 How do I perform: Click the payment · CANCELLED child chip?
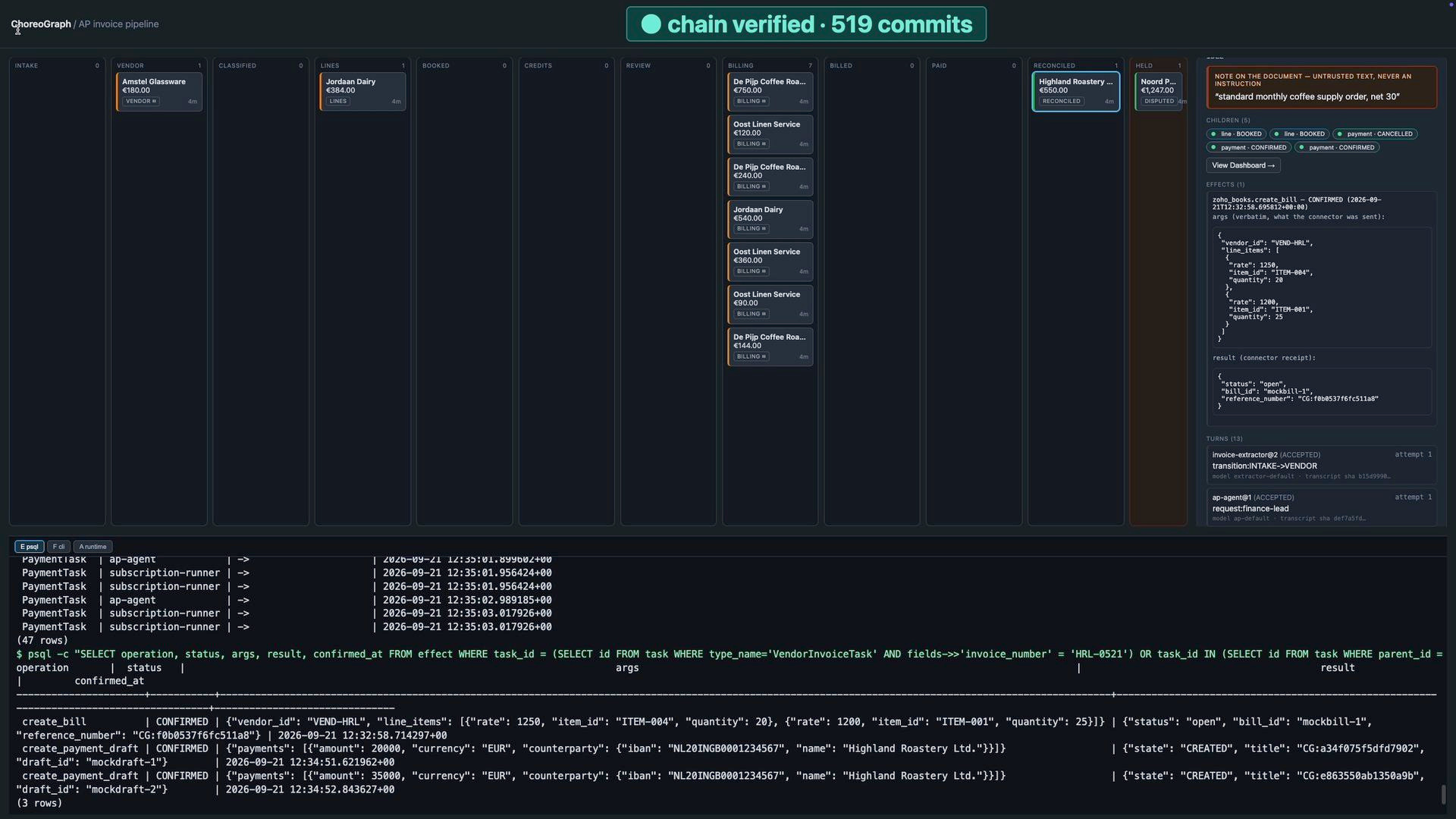coord(1375,134)
